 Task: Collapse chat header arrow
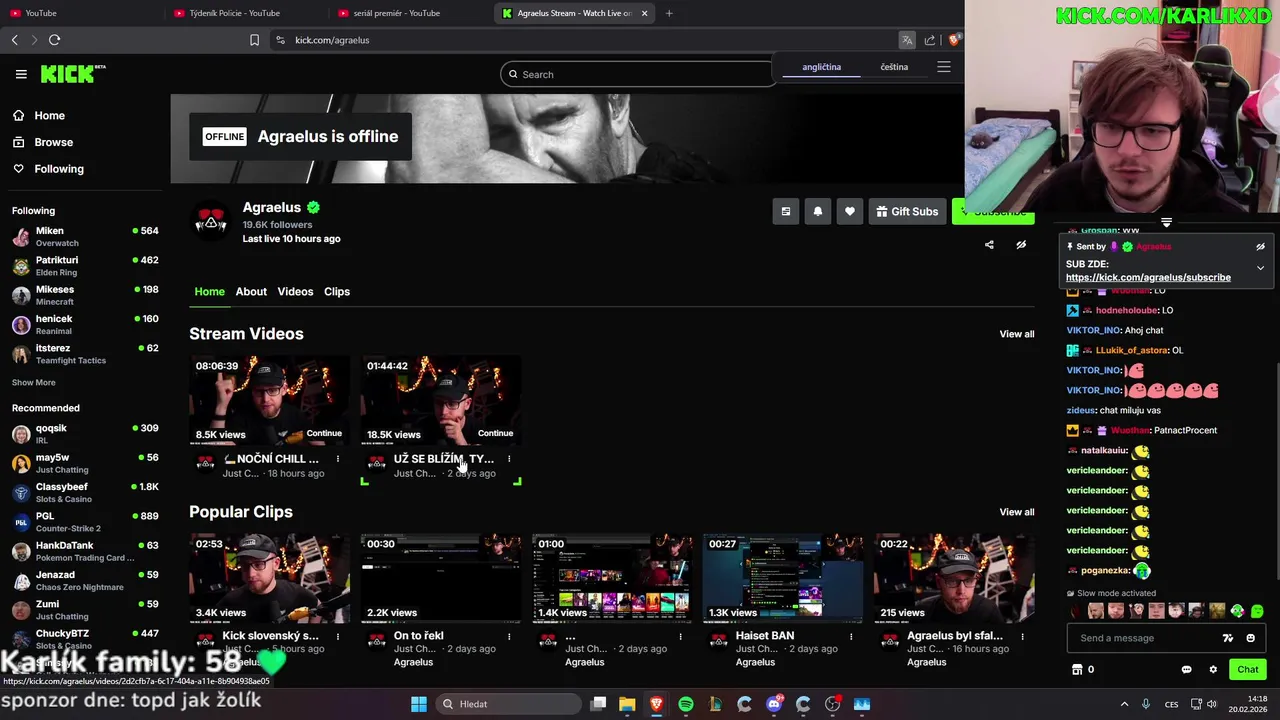click(1166, 223)
